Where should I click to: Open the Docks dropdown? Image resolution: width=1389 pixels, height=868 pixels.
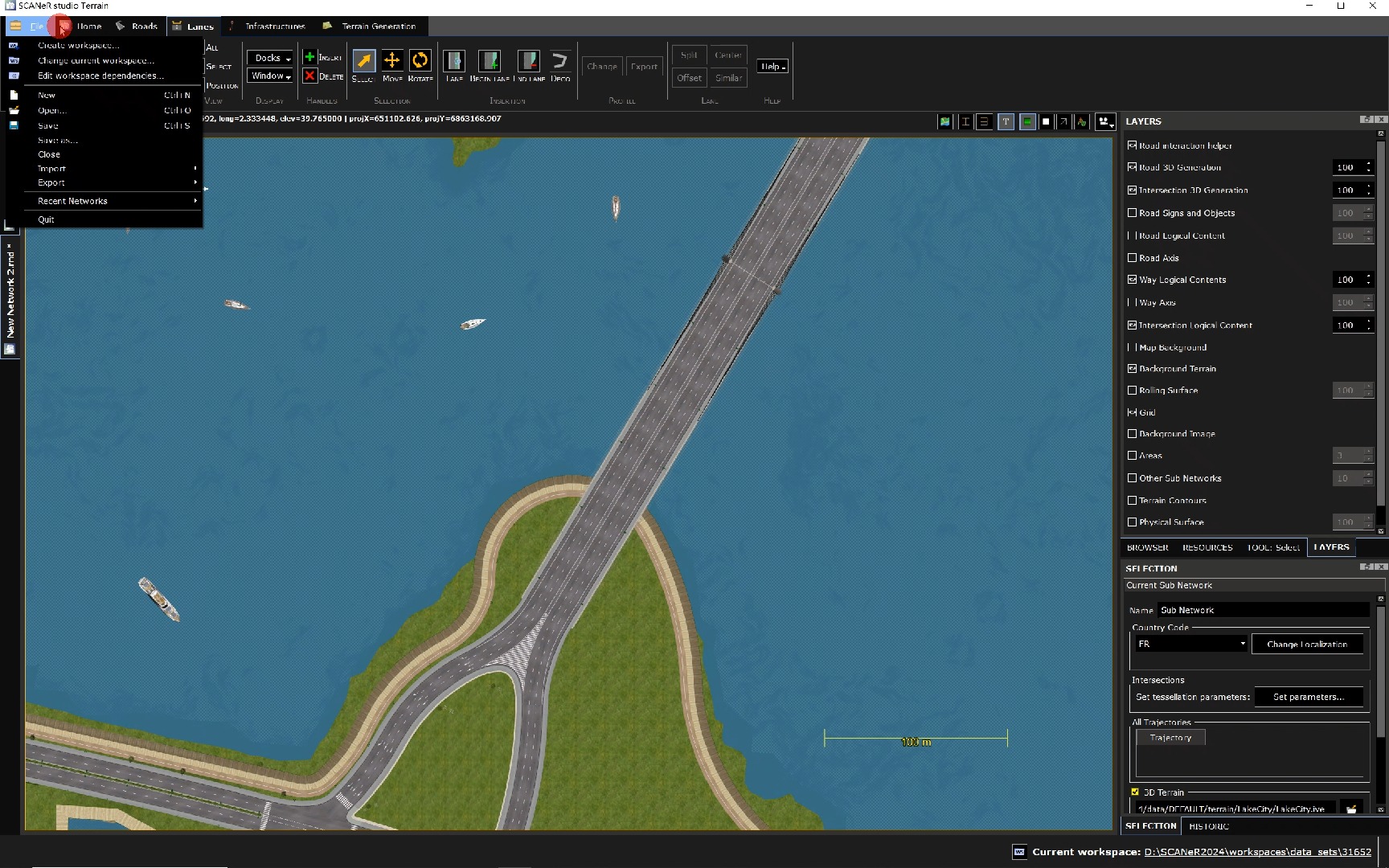[271, 58]
